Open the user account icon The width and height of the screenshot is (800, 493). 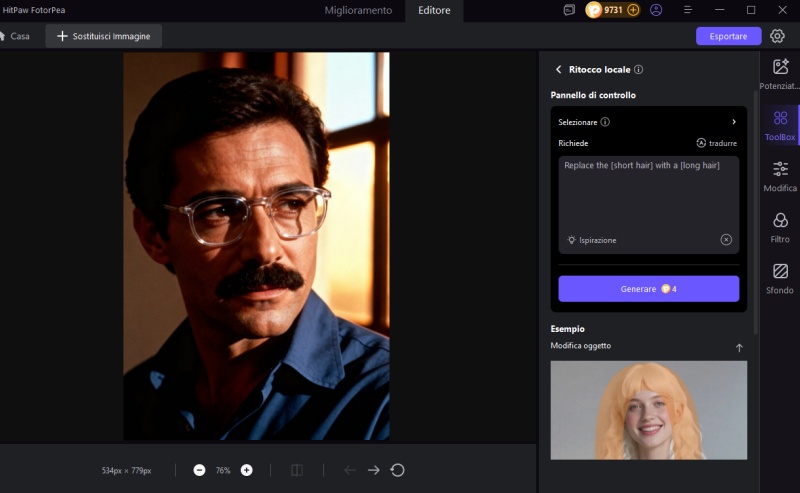tap(656, 10)
